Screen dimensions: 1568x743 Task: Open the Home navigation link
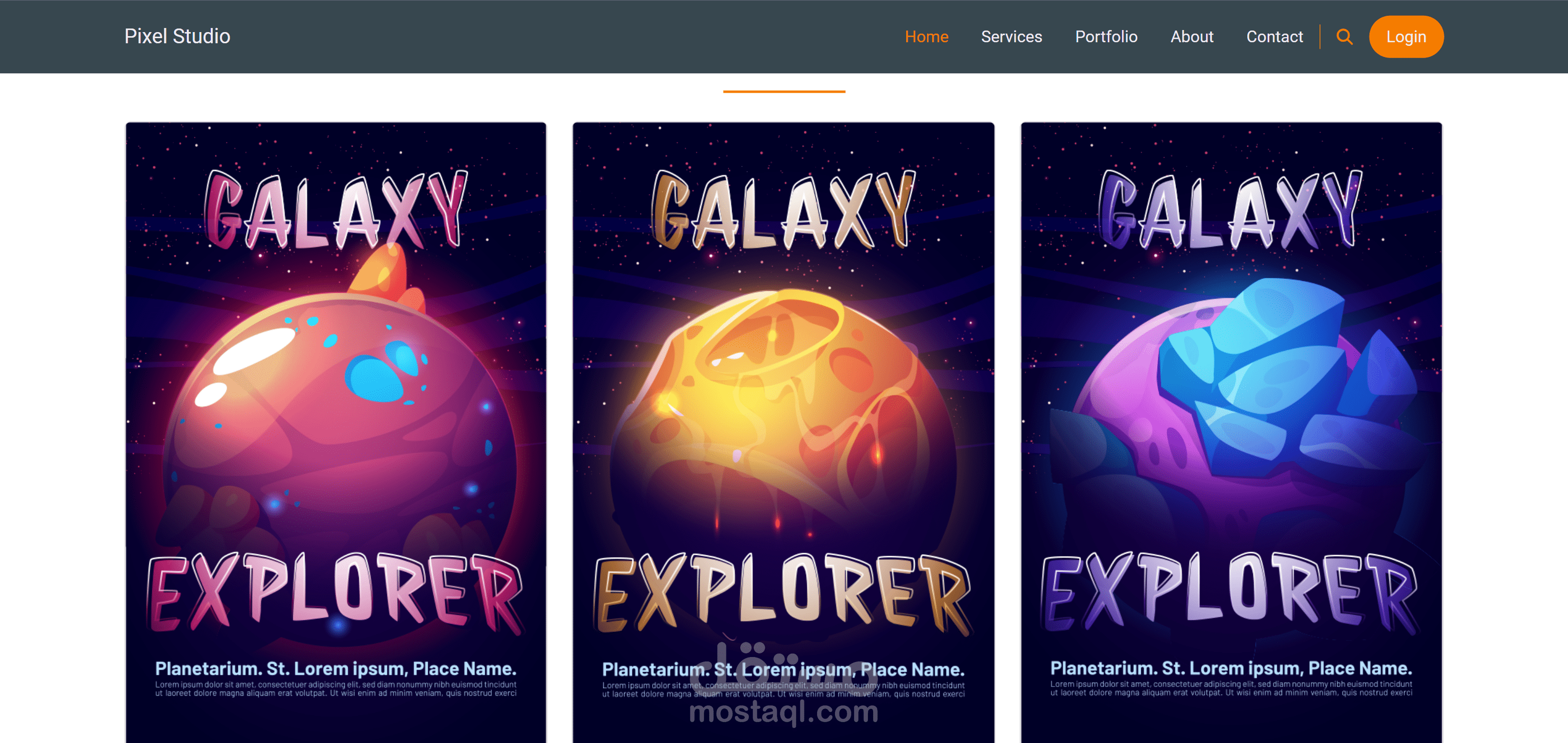pyautogui.click(x=926, y=37)
